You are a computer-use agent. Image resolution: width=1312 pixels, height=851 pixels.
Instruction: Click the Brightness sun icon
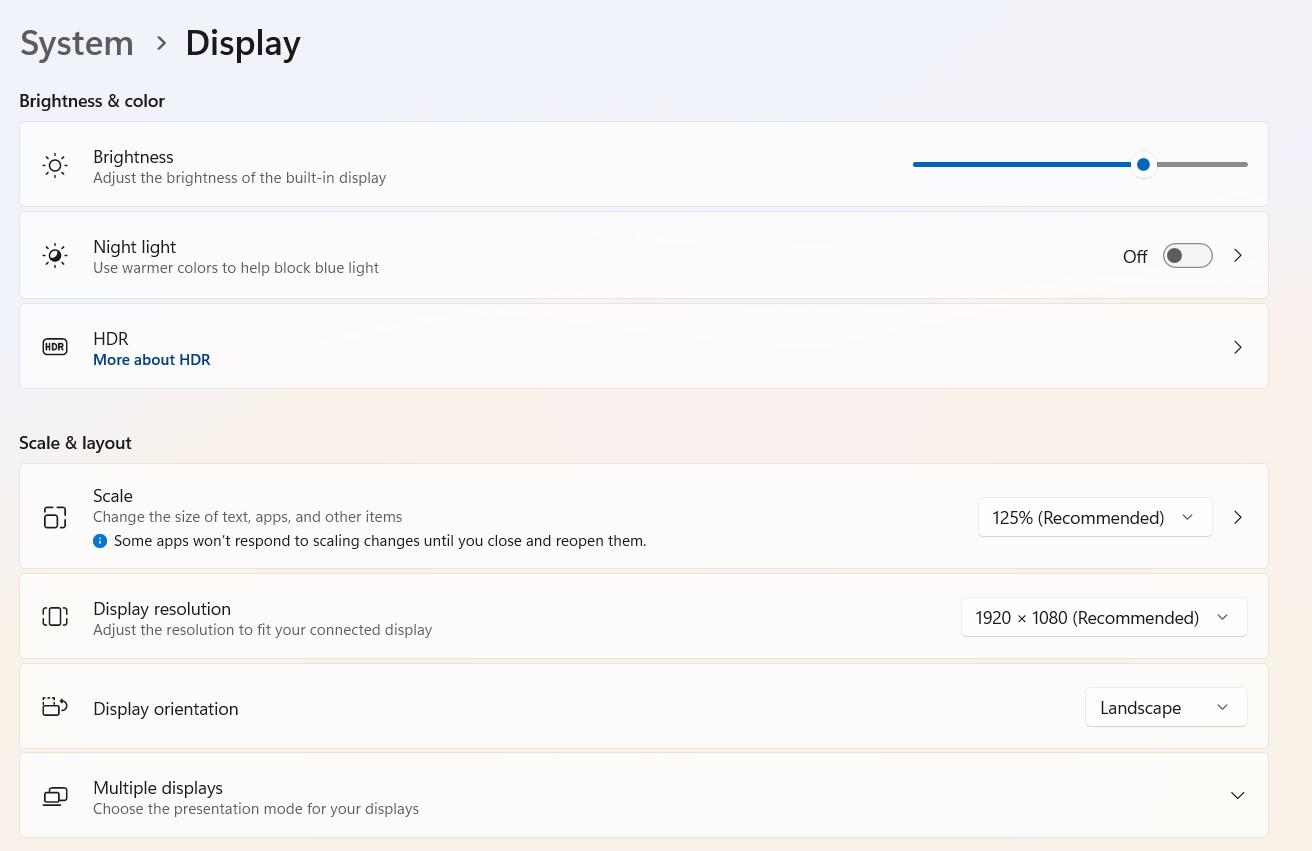[55, 166]
